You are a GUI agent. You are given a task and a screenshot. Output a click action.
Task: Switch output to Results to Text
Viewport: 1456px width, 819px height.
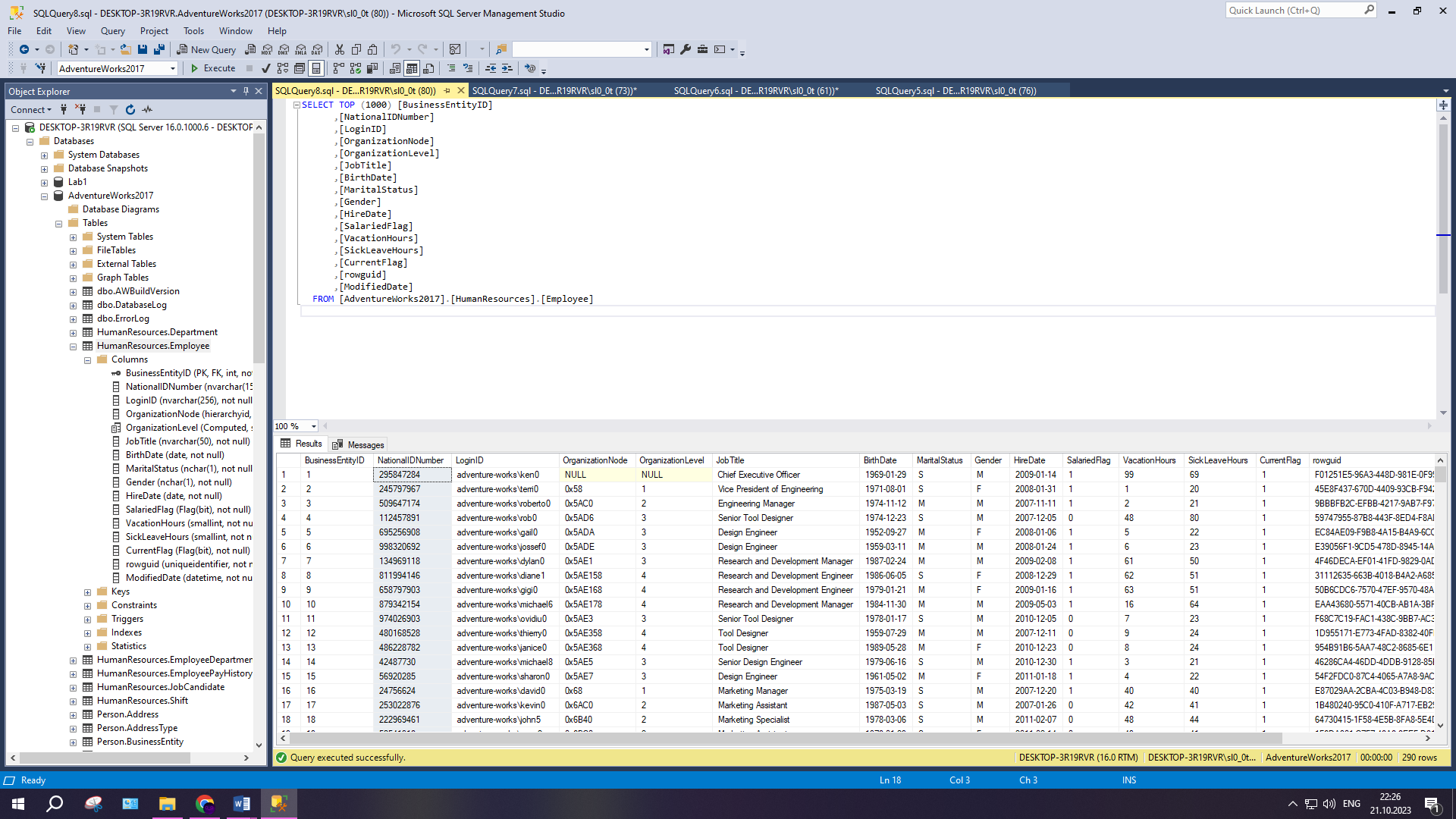(x=395, y=69)
